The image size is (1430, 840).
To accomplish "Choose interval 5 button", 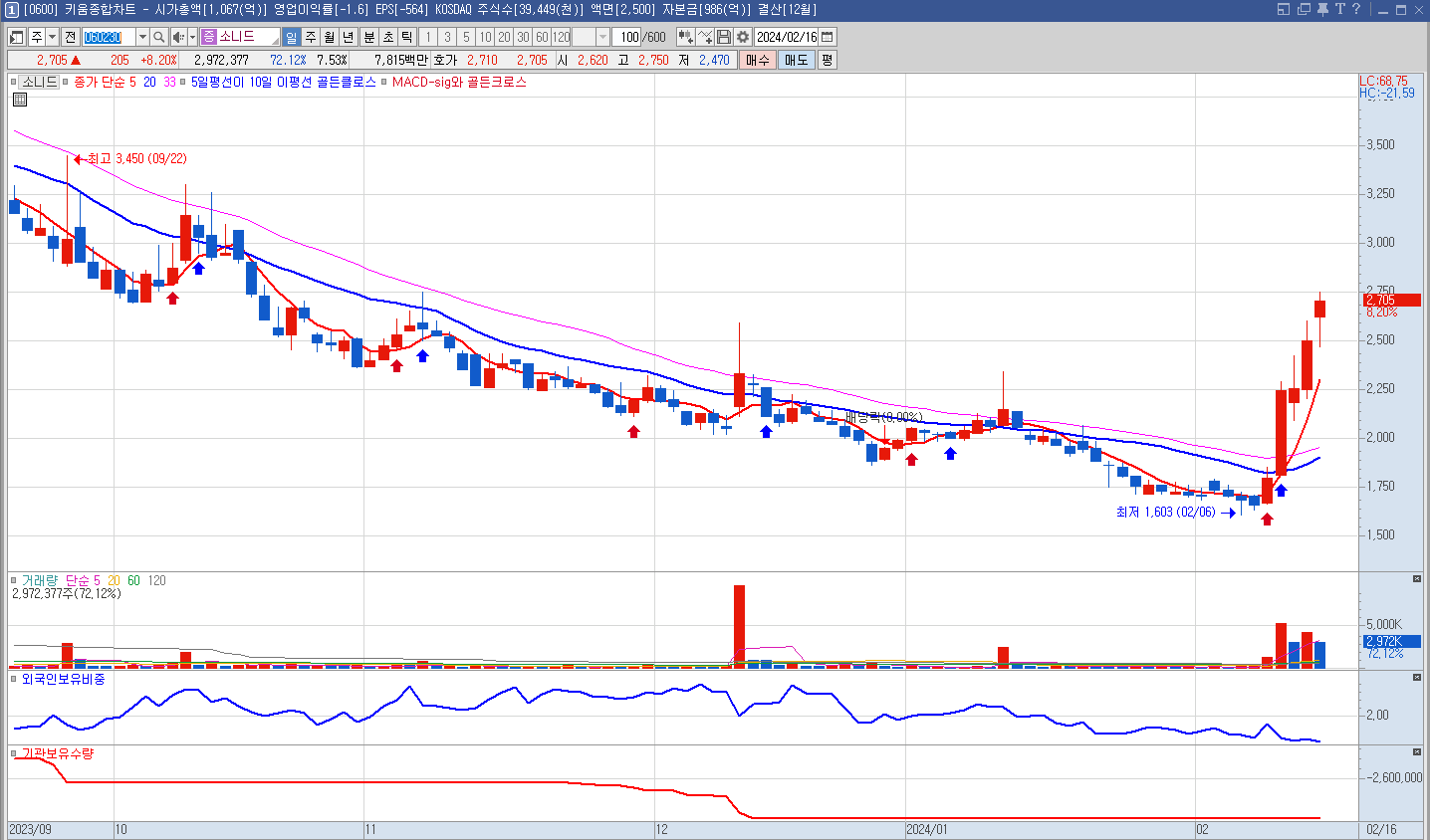I will [466, 37].
